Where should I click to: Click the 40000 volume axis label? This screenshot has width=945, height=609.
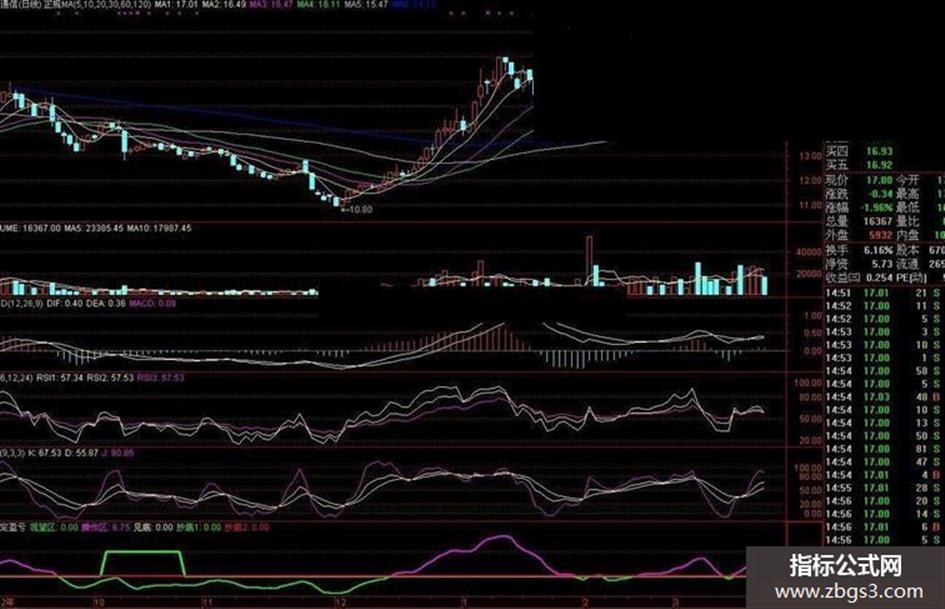tap(809, 252)
